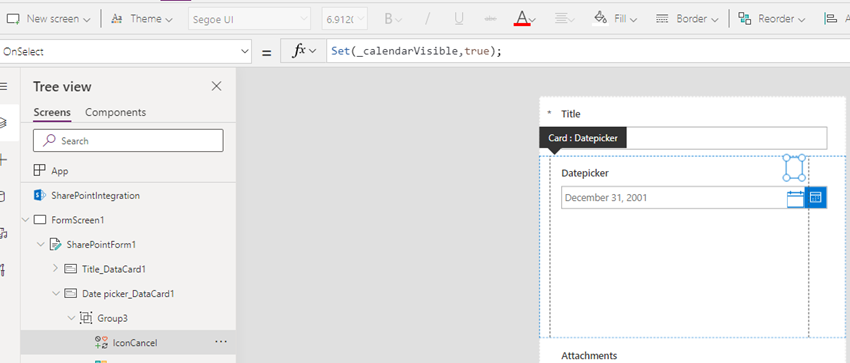This screenshot has height=363, width=850.
Task: Open the Media icon in sidebar
Action: [4, 234]
